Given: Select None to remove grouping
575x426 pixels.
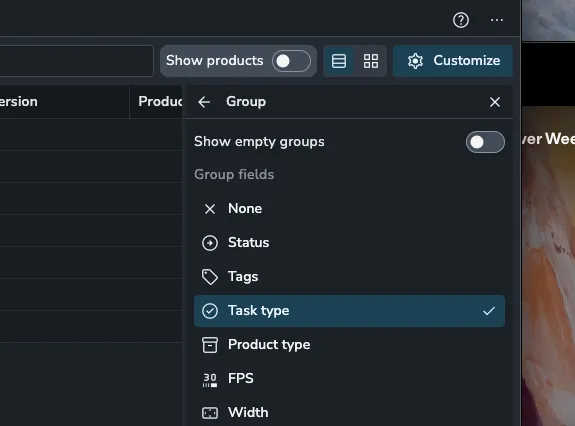Looking at the screenshot, I should point(349,209).
